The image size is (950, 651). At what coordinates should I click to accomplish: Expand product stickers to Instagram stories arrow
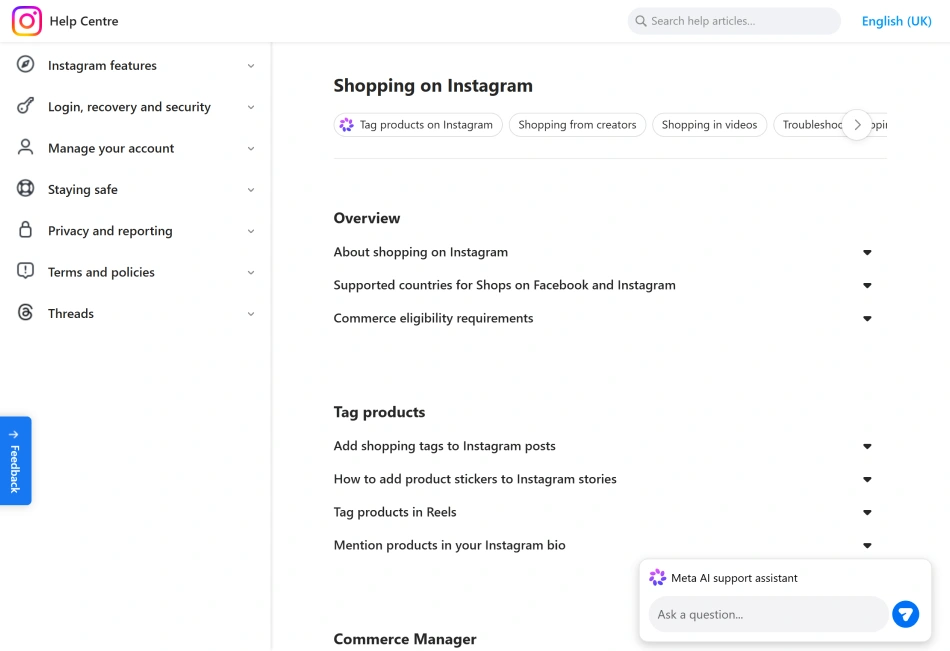[867, 479]
